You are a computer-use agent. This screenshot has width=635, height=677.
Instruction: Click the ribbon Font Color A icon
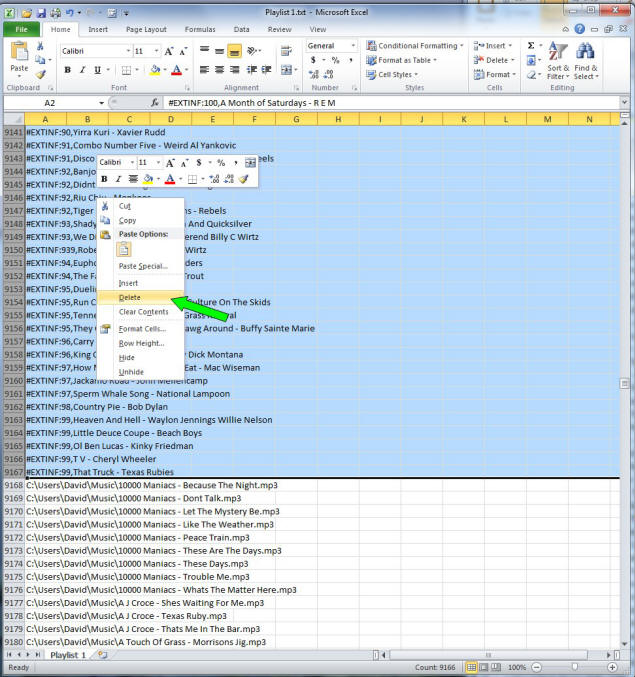[176, 70]
